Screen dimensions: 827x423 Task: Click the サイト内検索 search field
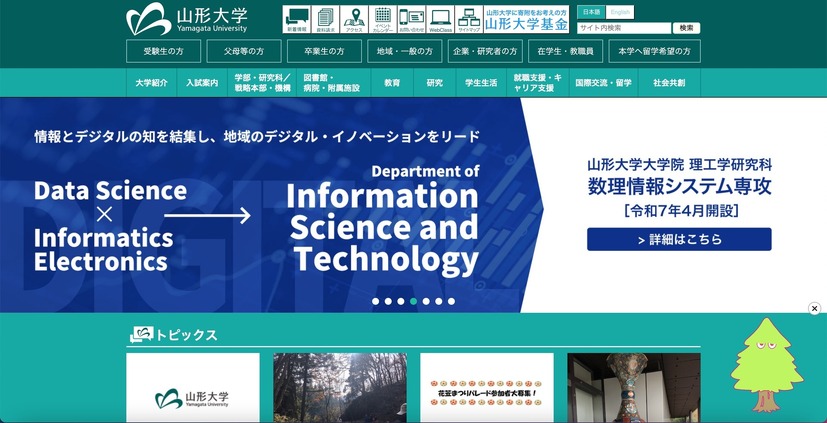[x=624, y=28]
